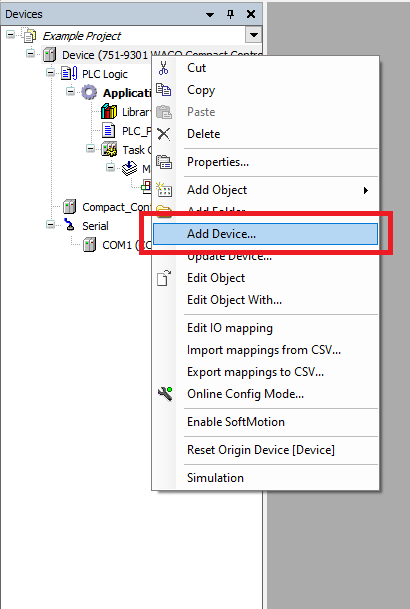Collapse the Example Project tree node
This screenshot has width=410, height=609.
(x=10, y=35)
